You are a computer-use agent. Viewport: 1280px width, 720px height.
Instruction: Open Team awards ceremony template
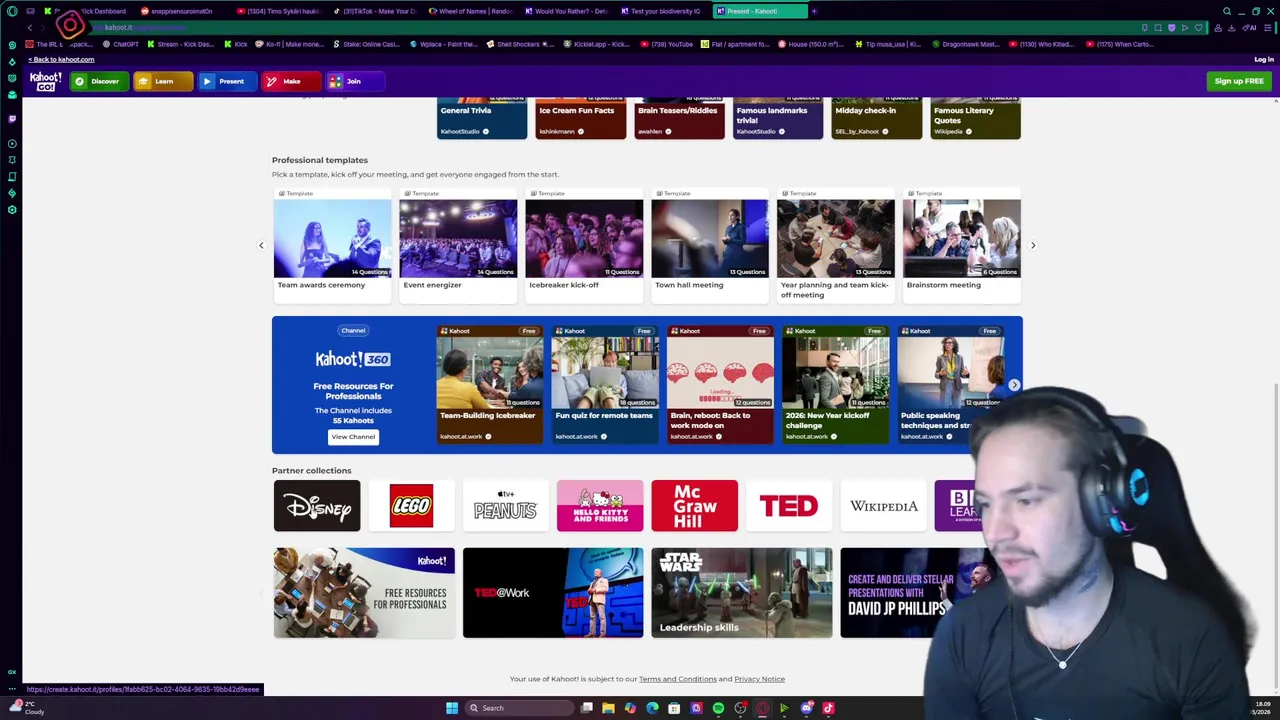pos(332,245)
